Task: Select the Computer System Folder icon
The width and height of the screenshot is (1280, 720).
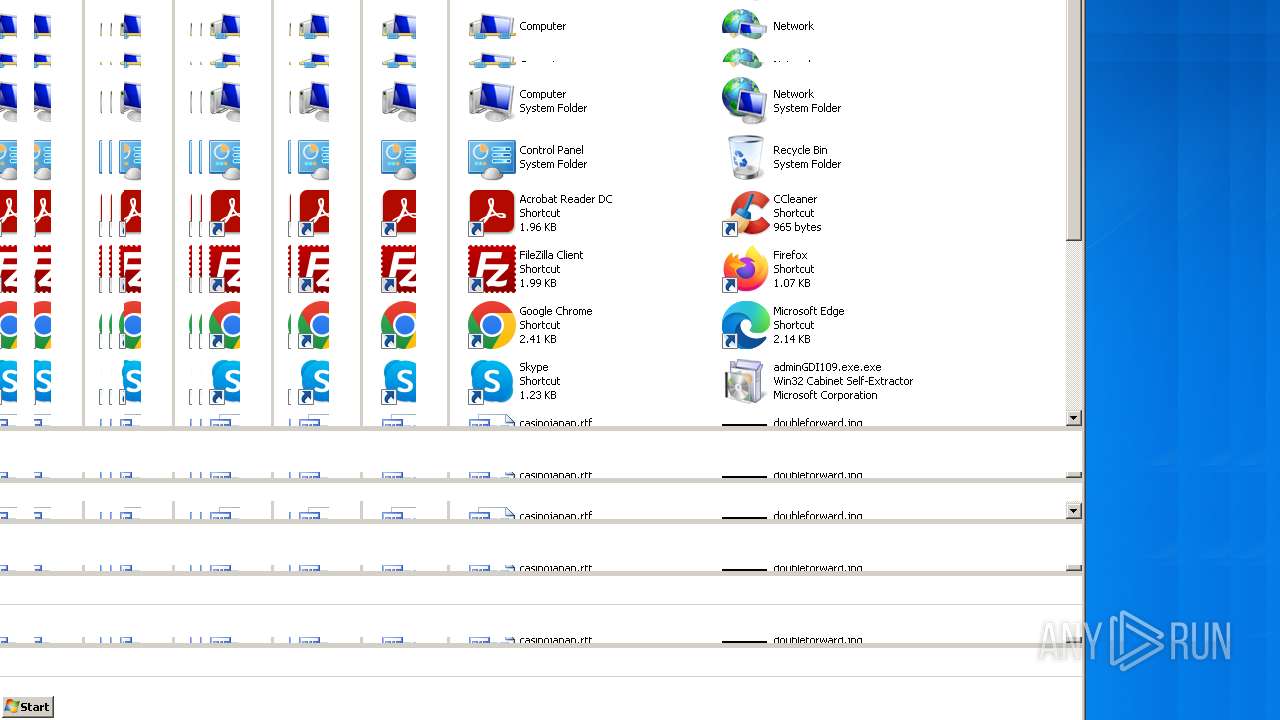Action: coord(492,101)
